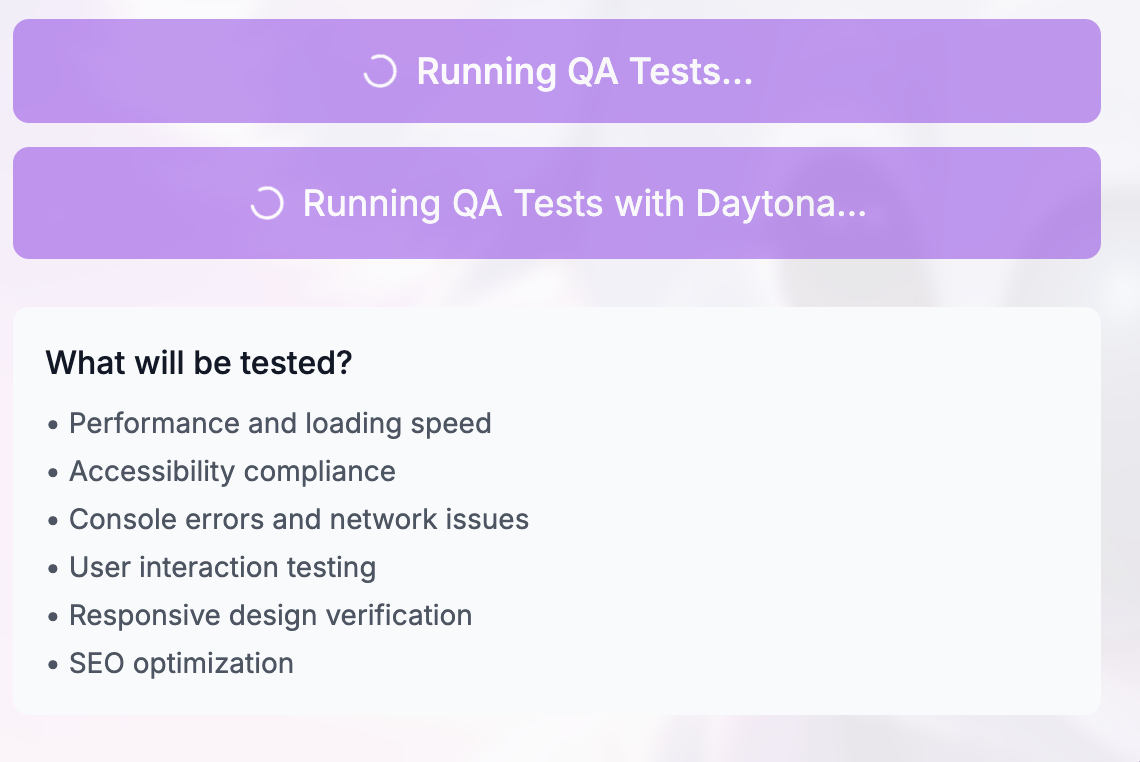
Task: Click the What will be tested? heading
Action: pyautogui.click(x=199, y=363)
